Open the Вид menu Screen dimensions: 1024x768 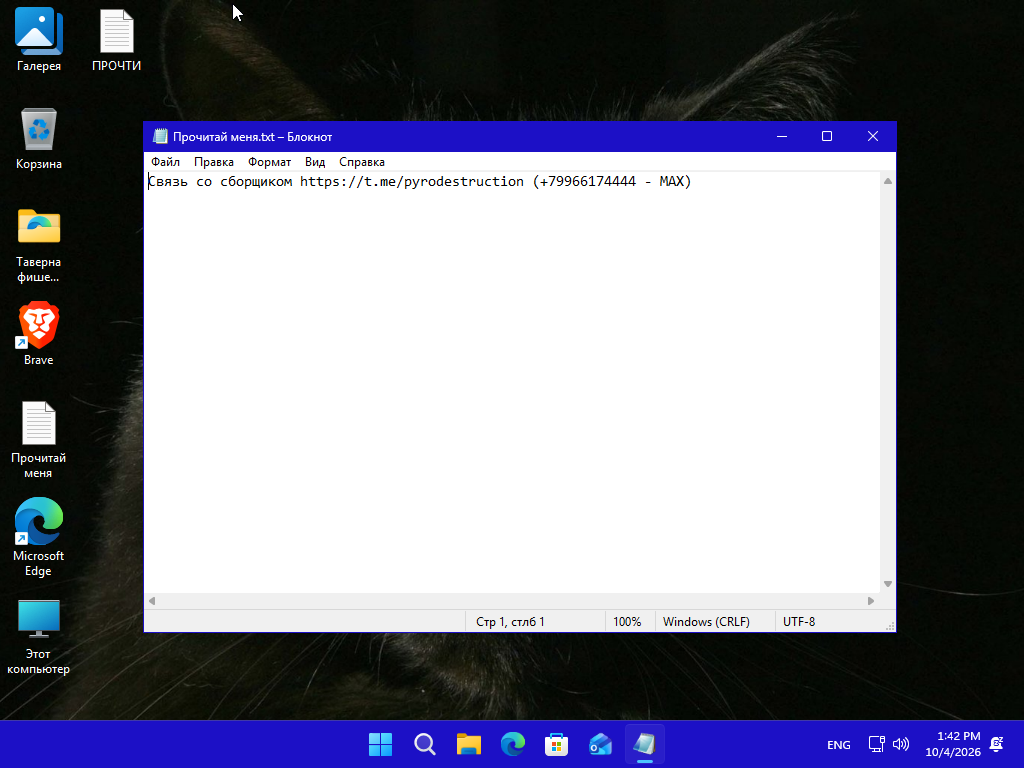point(315,162)
